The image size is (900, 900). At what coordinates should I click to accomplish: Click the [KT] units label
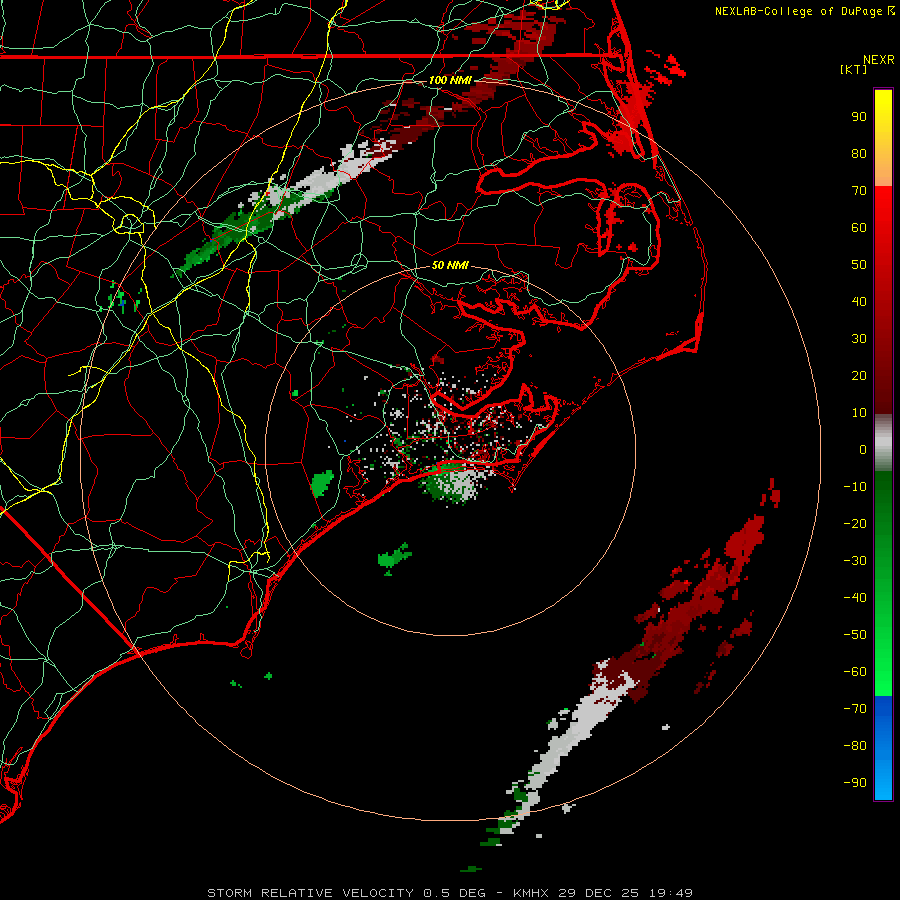[x=853, y=69]
